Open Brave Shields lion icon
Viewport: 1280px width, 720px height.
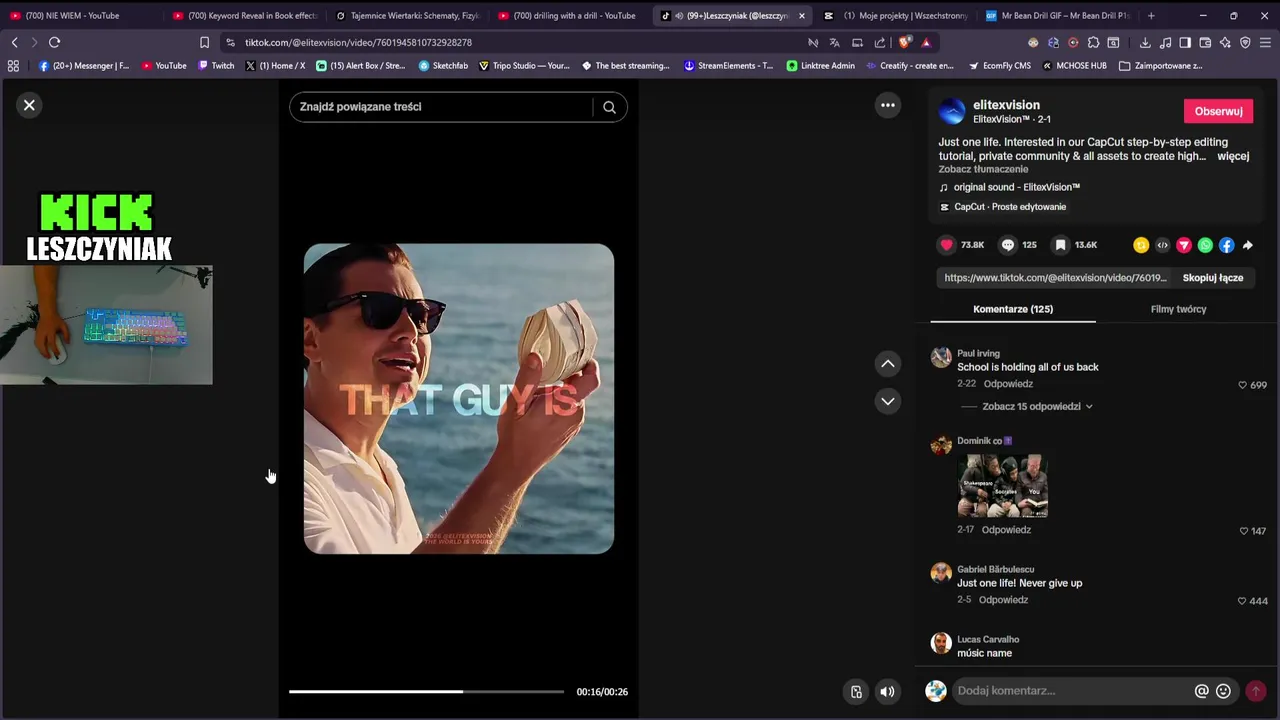(x=905, y=42)
